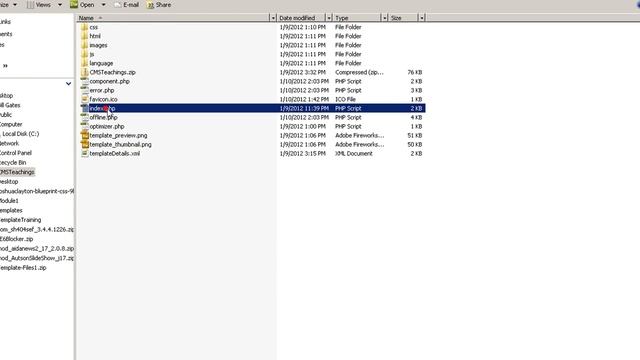Select Bill Gates folder in tree

10,105
